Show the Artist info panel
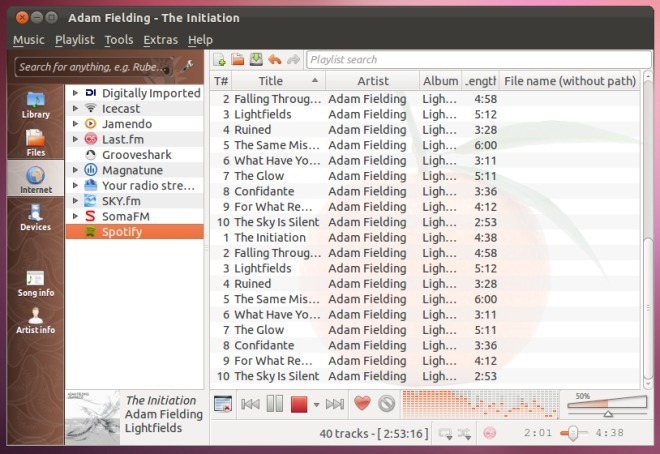 36,321
